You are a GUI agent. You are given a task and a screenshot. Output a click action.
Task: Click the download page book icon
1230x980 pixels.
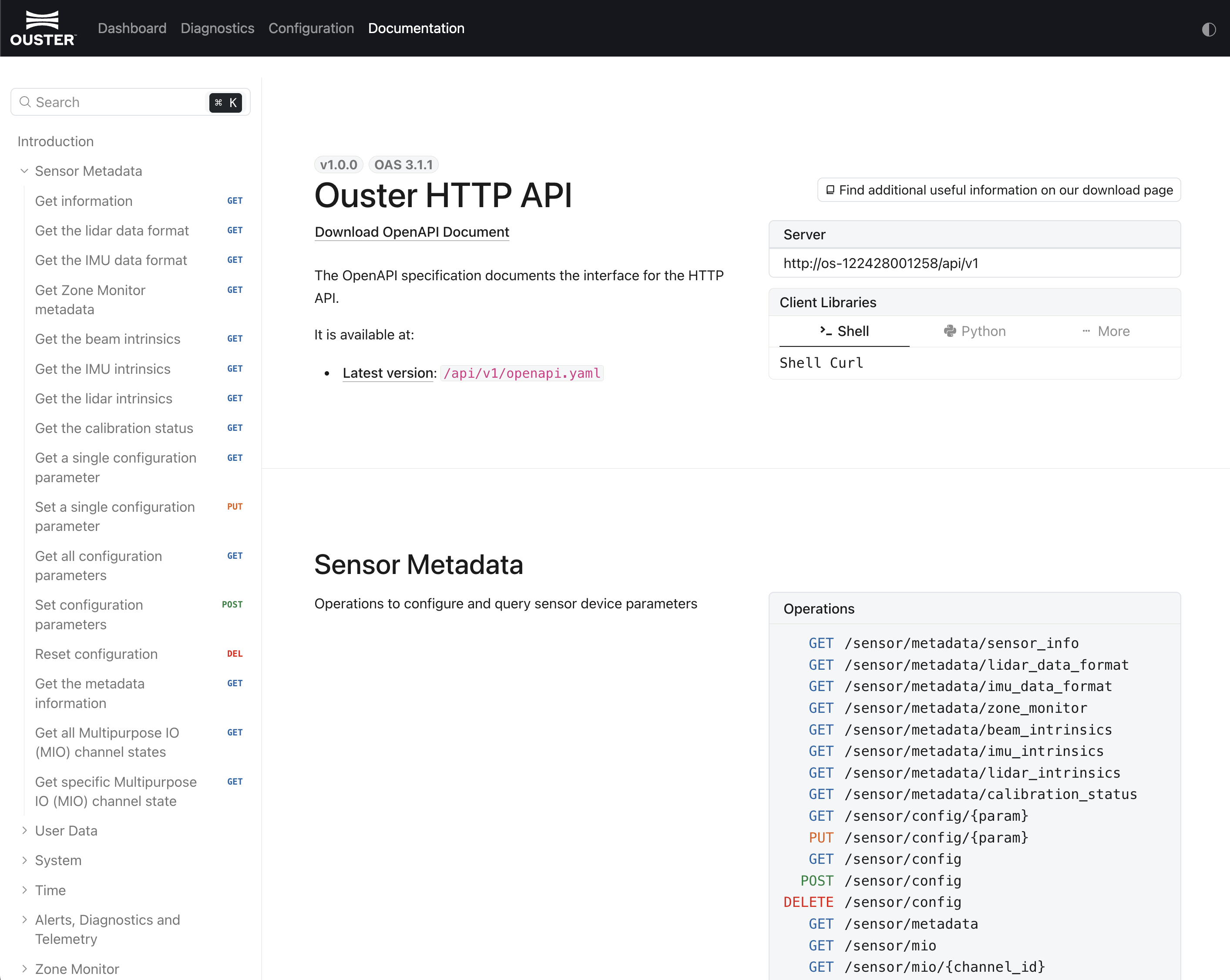tap(830, 190)
